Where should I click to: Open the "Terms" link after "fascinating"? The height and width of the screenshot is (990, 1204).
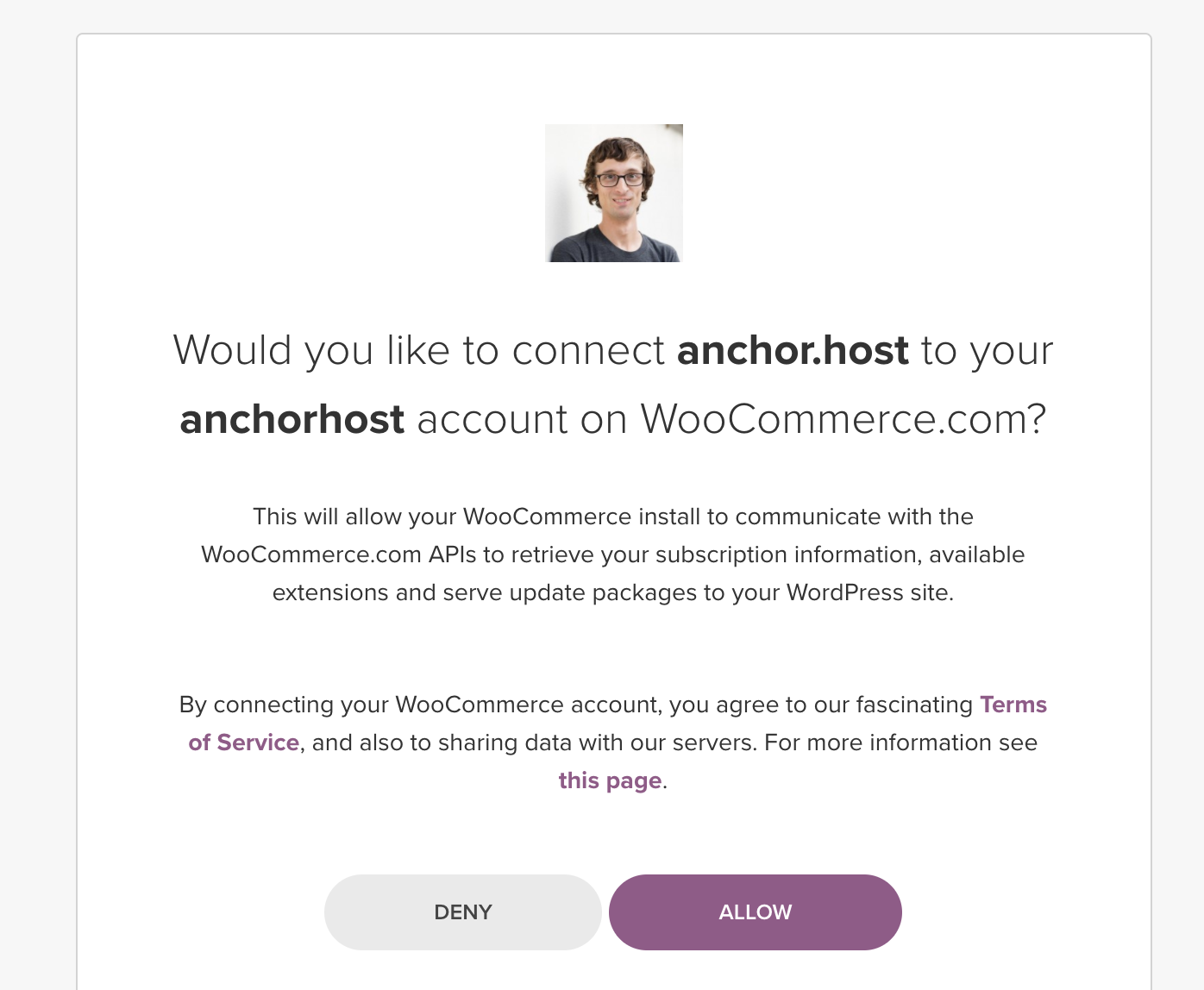(x=1013, y=705)
